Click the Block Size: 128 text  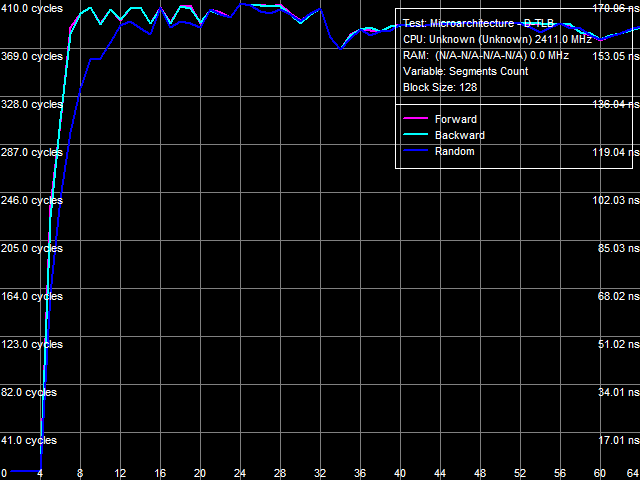pyautogui.click(x=440, y=87)
